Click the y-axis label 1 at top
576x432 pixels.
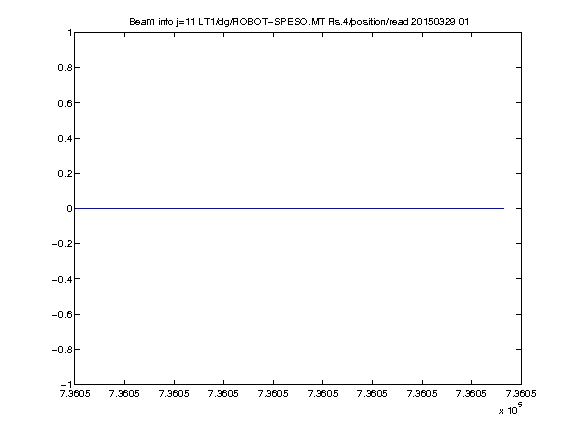point(69,33)
